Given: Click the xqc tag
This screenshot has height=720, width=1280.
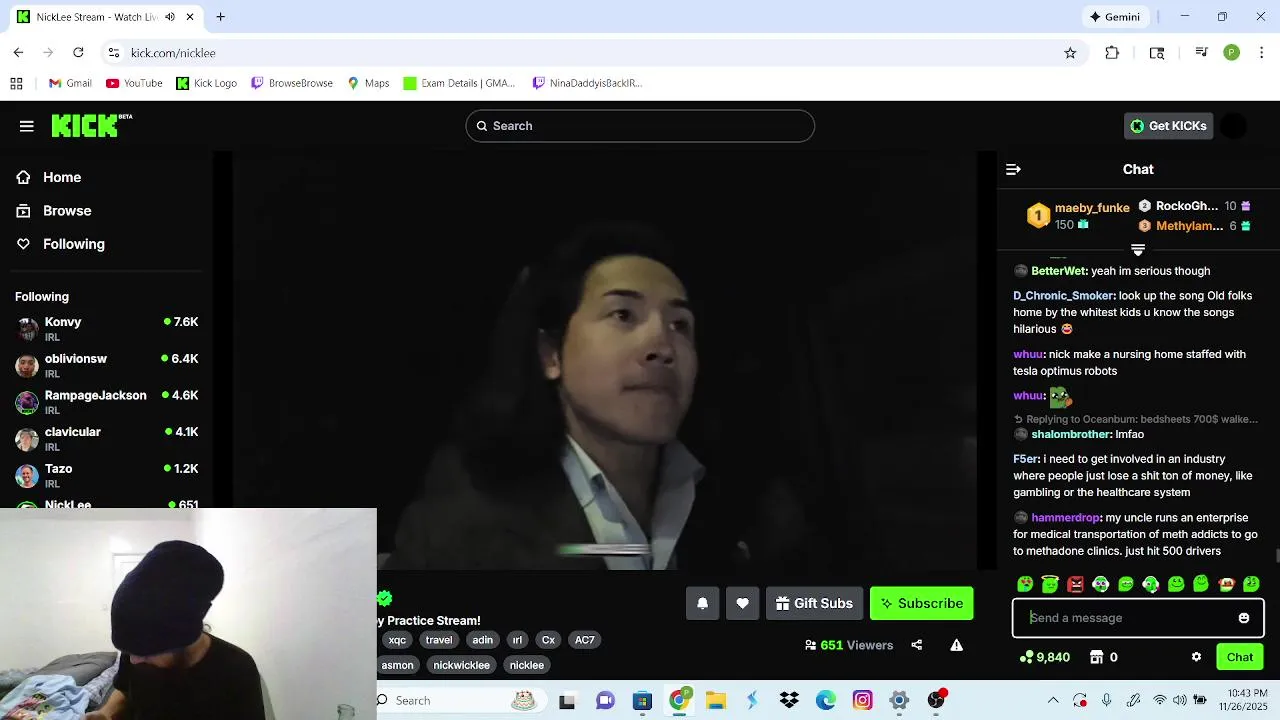Looking at the screenshot, I should tap(397, 640).
